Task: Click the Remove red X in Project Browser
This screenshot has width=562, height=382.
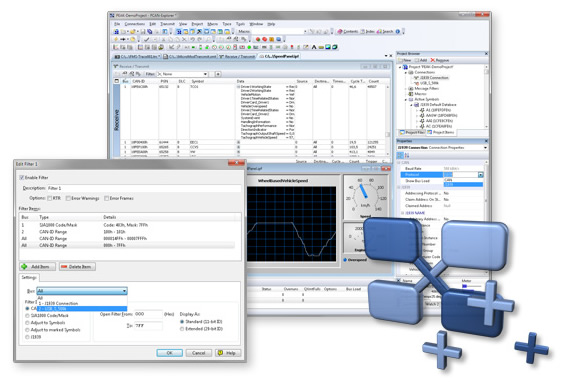Action: click(433, 60)
